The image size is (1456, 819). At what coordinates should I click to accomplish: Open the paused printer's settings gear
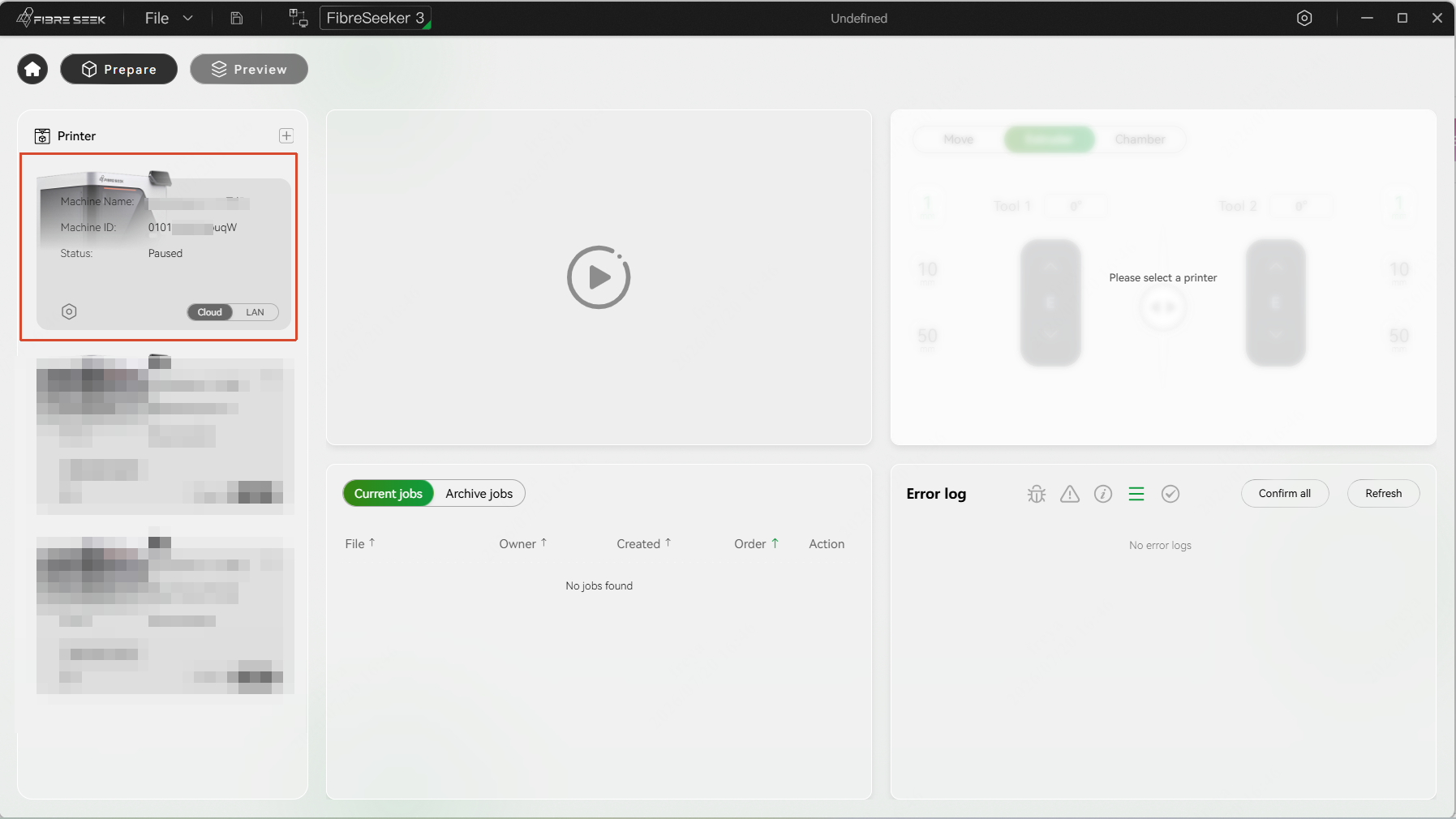pos(70,311)
